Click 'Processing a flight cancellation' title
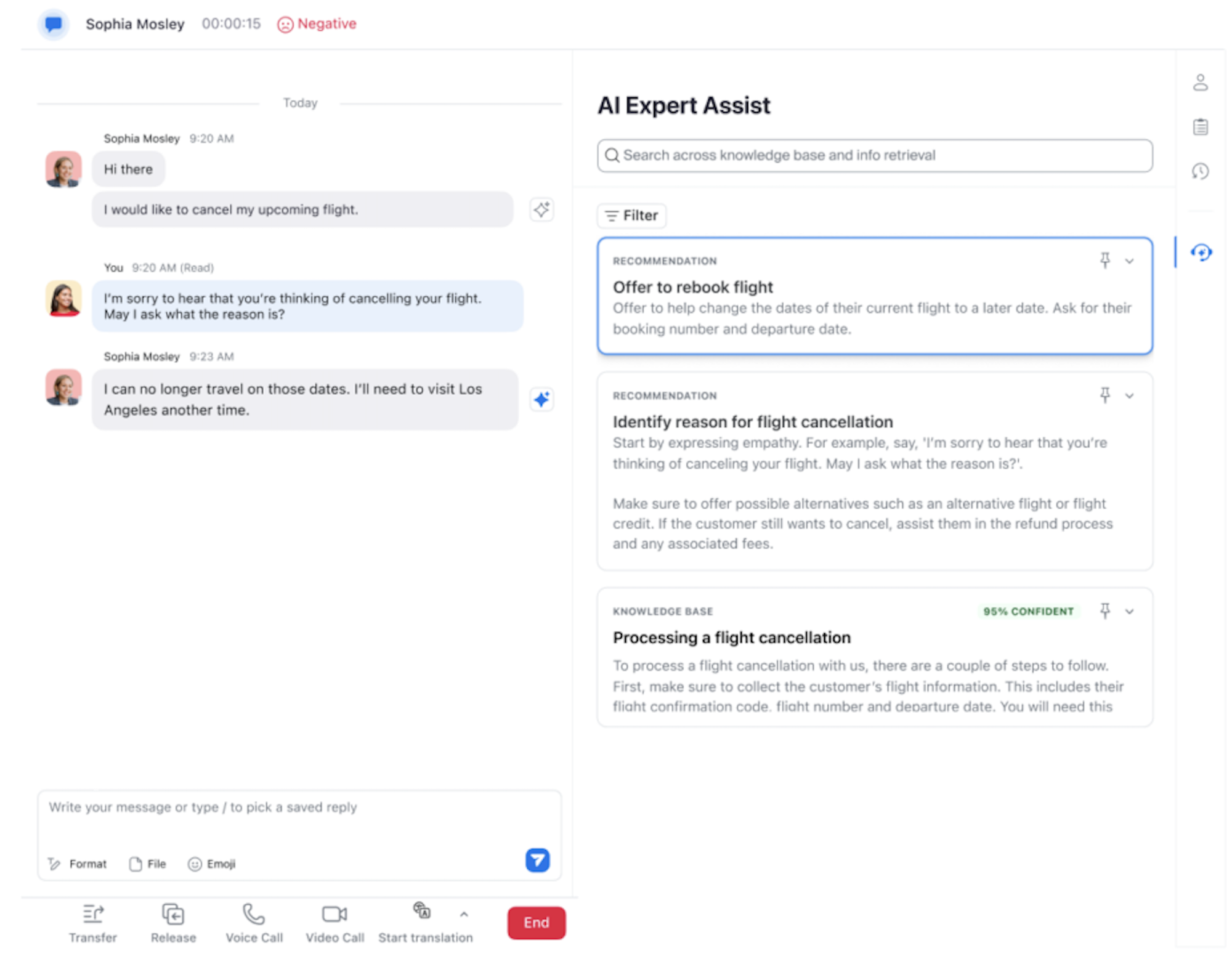 [x=732, y=638]
